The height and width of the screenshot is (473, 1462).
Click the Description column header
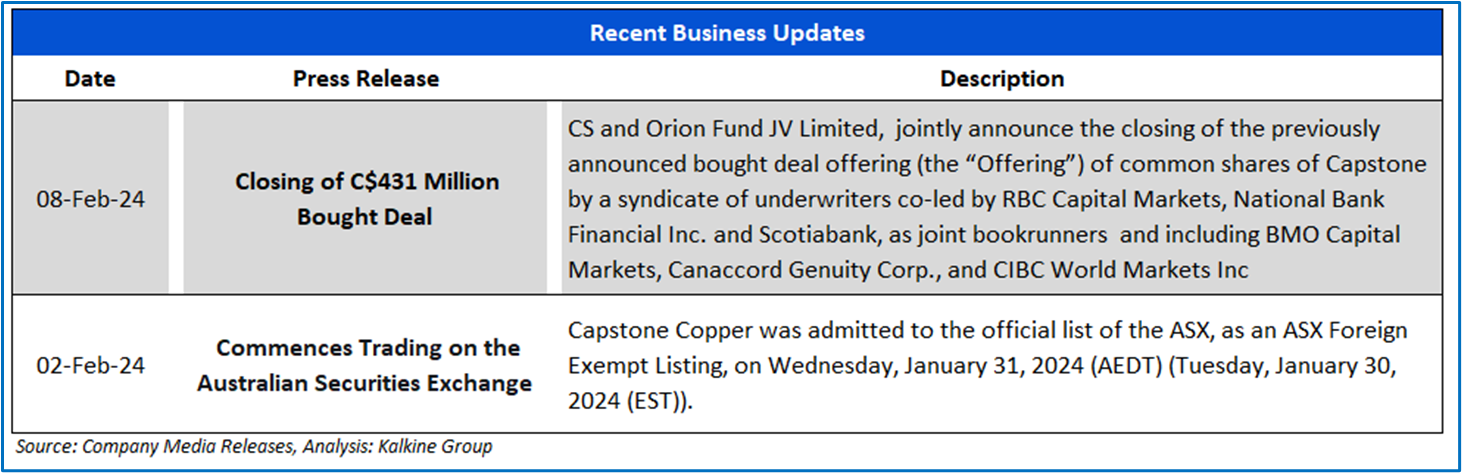[x=1001, y=78]
